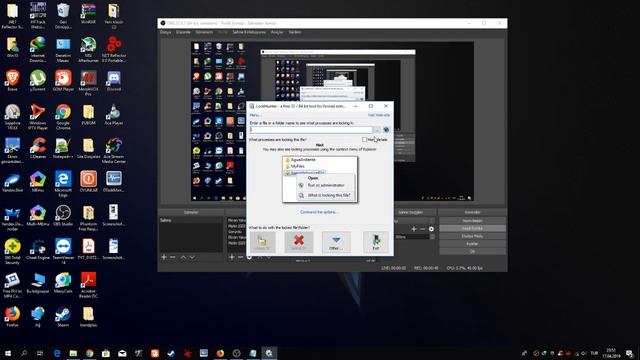This screenshot has height=360, width=640.
Task: Click the Unlock It button in LockHunter
Action: pos(262,242)
